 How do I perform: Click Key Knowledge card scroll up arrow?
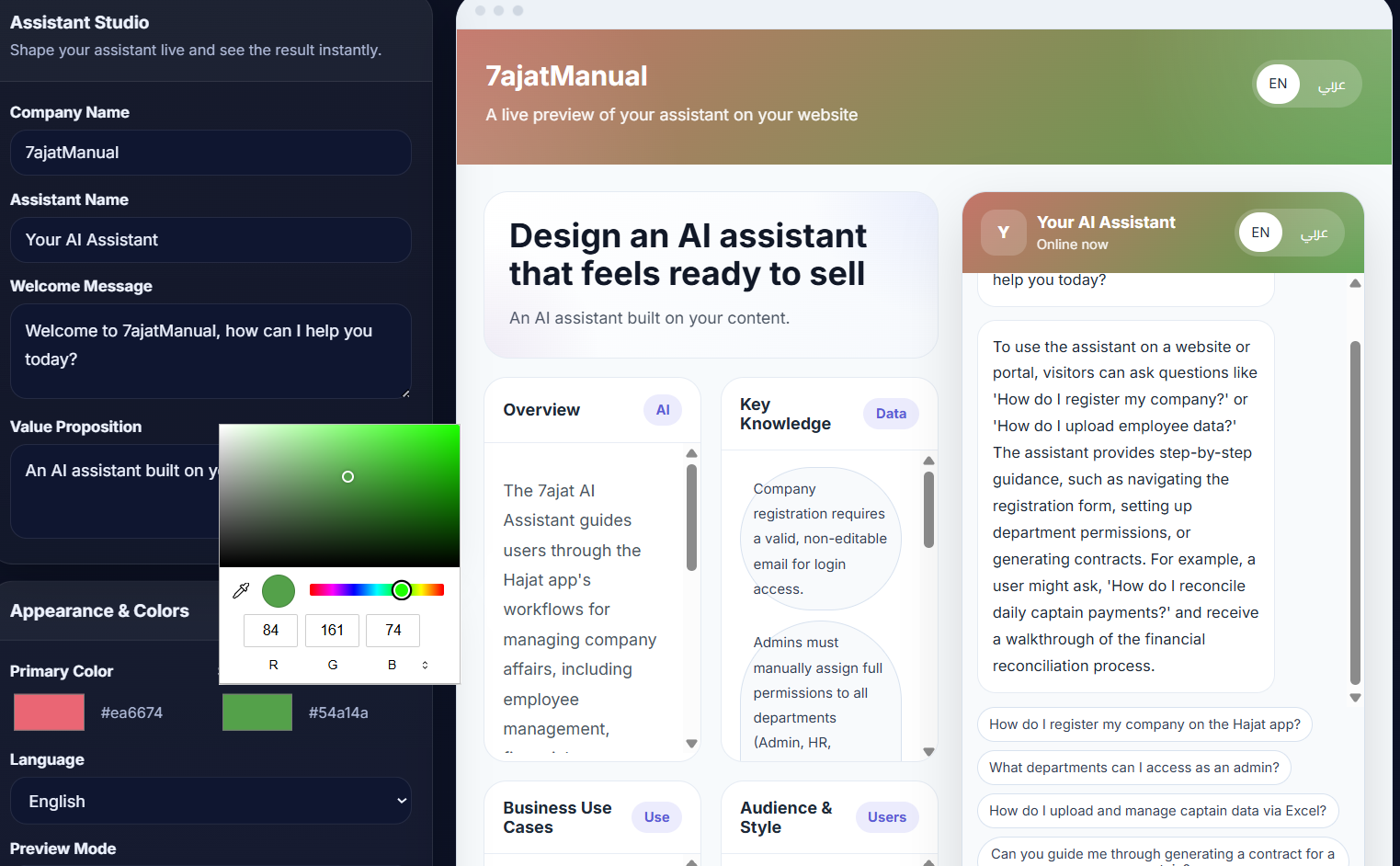[928, 461]
